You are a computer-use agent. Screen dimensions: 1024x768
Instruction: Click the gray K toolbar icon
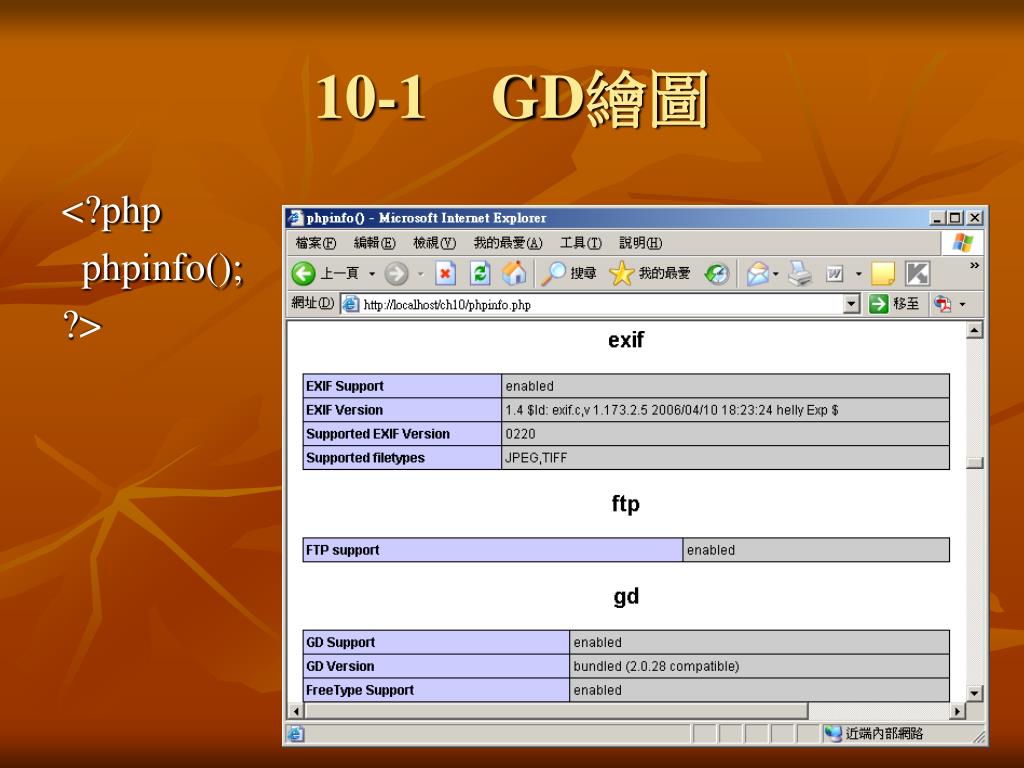point(918,274)
